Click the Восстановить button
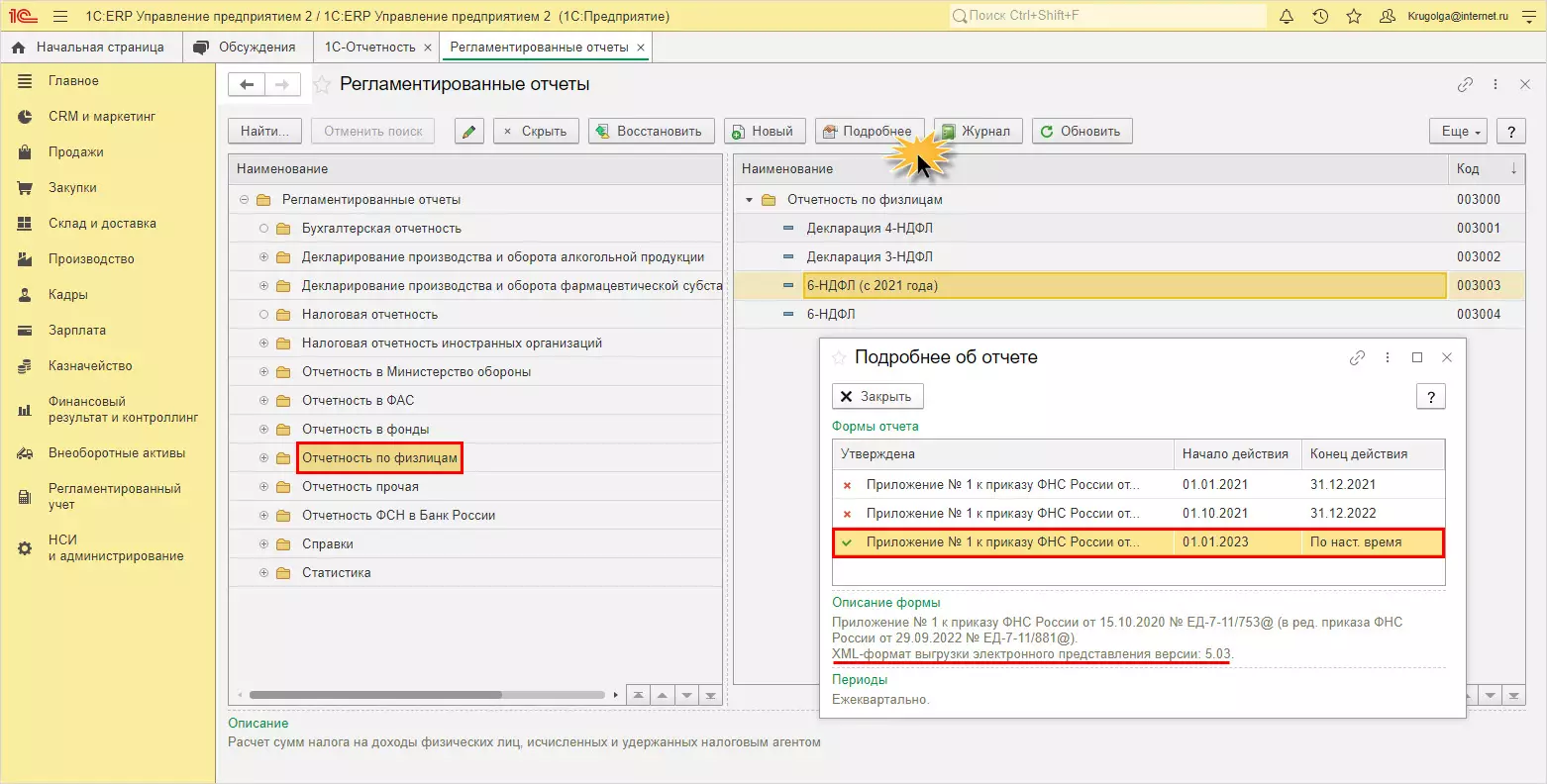The image size is (1547, 784). (652, 131)
